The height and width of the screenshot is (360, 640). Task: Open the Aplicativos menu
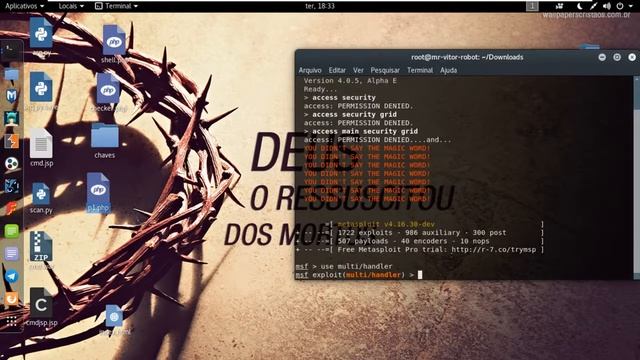click(x=24, y=6)
